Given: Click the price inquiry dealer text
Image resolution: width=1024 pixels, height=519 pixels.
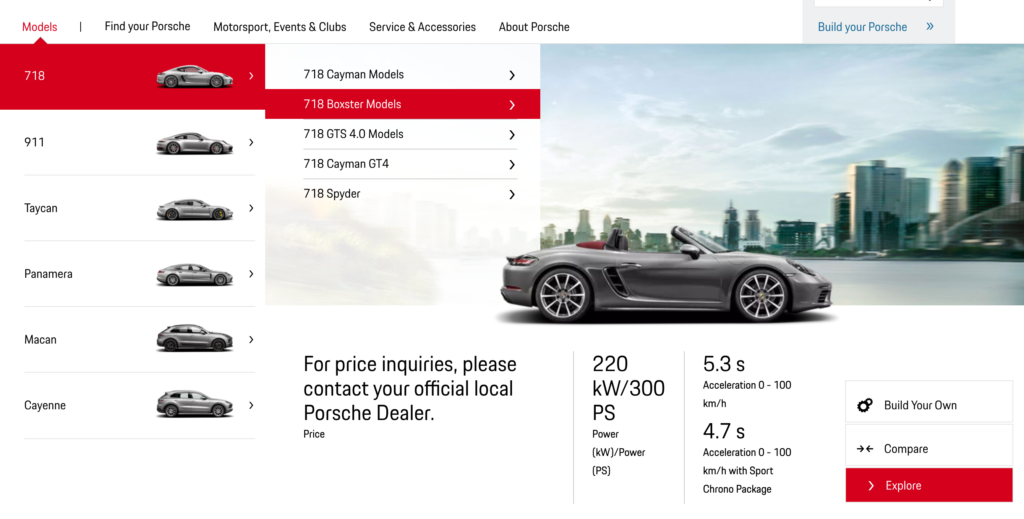Looking at the screenshot, I should 409,388.
